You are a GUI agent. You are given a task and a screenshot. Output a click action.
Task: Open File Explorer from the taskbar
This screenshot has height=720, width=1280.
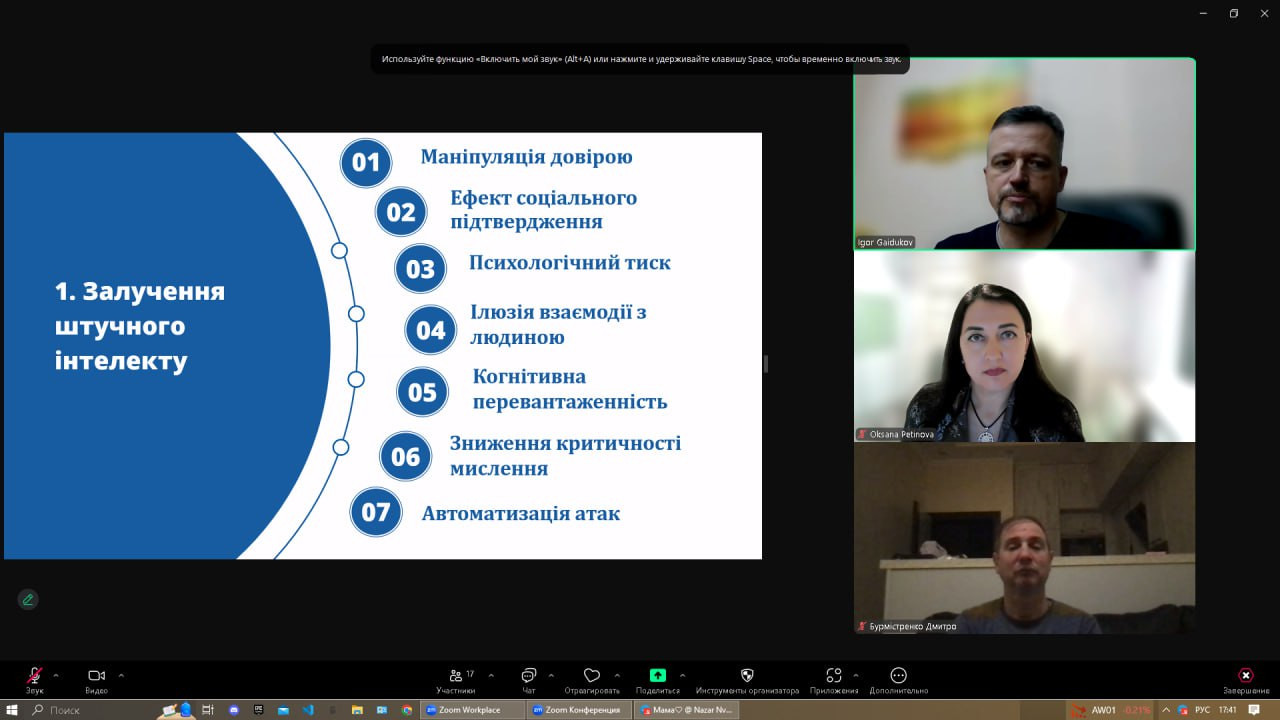(357, 710)
